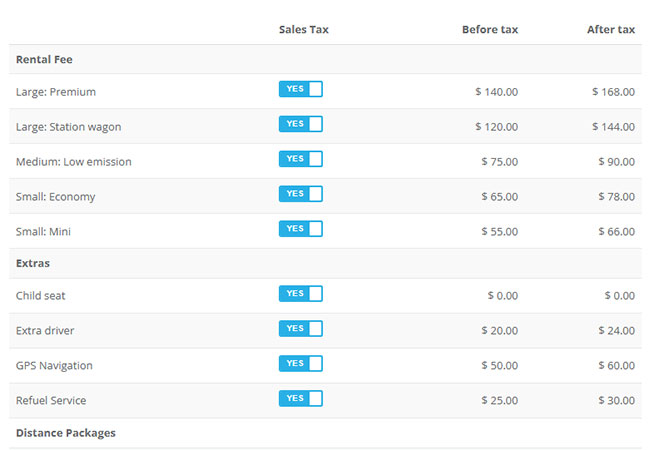Toggle sales tax for Large: Station wagon

click(x=301, y=124)
